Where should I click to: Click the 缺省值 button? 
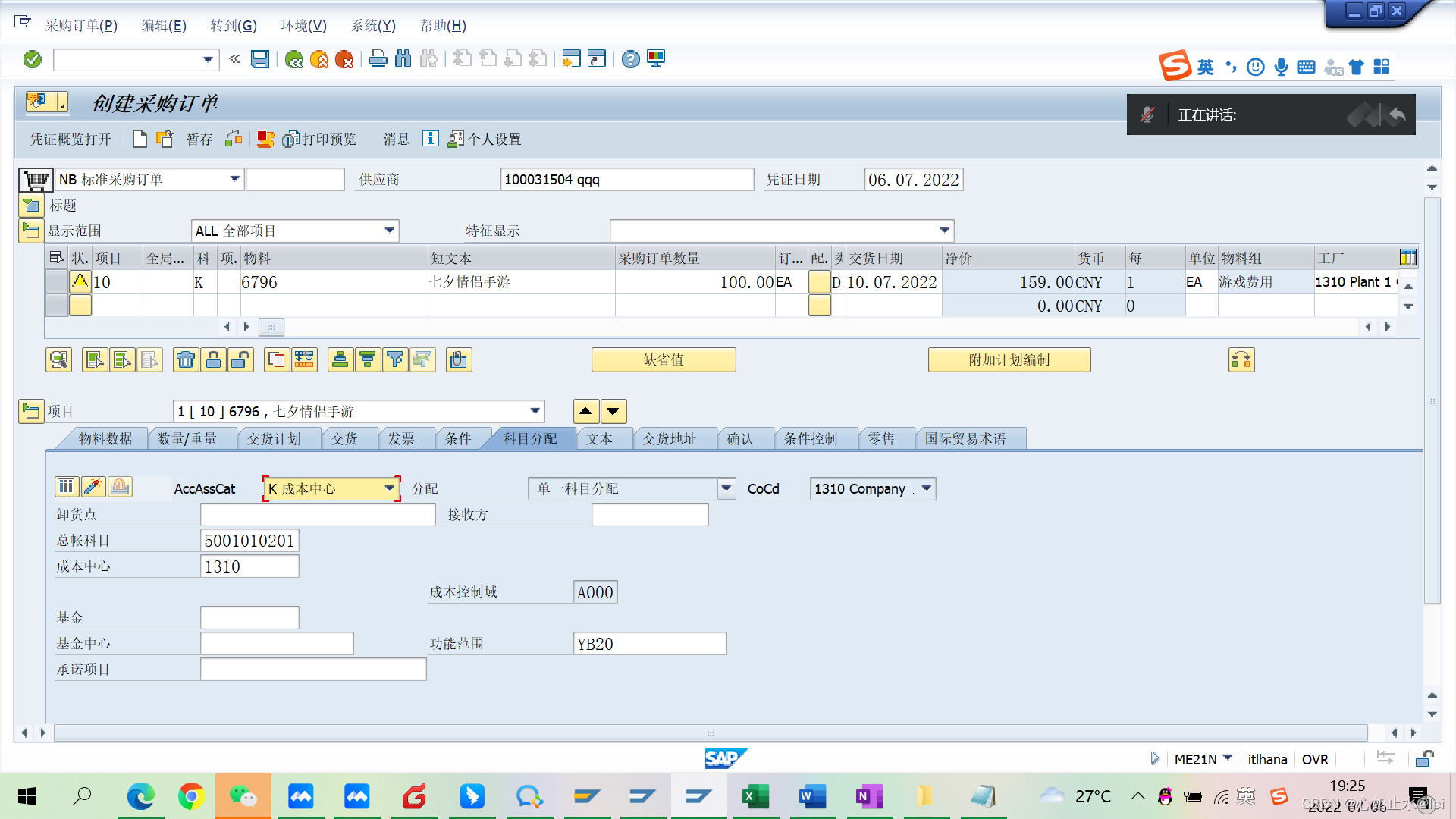pyautogui.click(x=663, y=359)
